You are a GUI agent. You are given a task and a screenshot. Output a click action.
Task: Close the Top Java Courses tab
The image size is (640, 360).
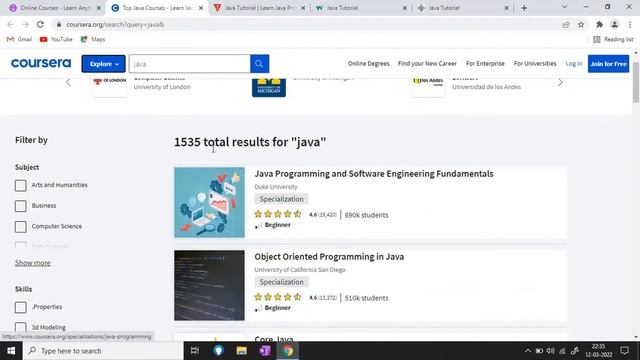pos(200,8)
